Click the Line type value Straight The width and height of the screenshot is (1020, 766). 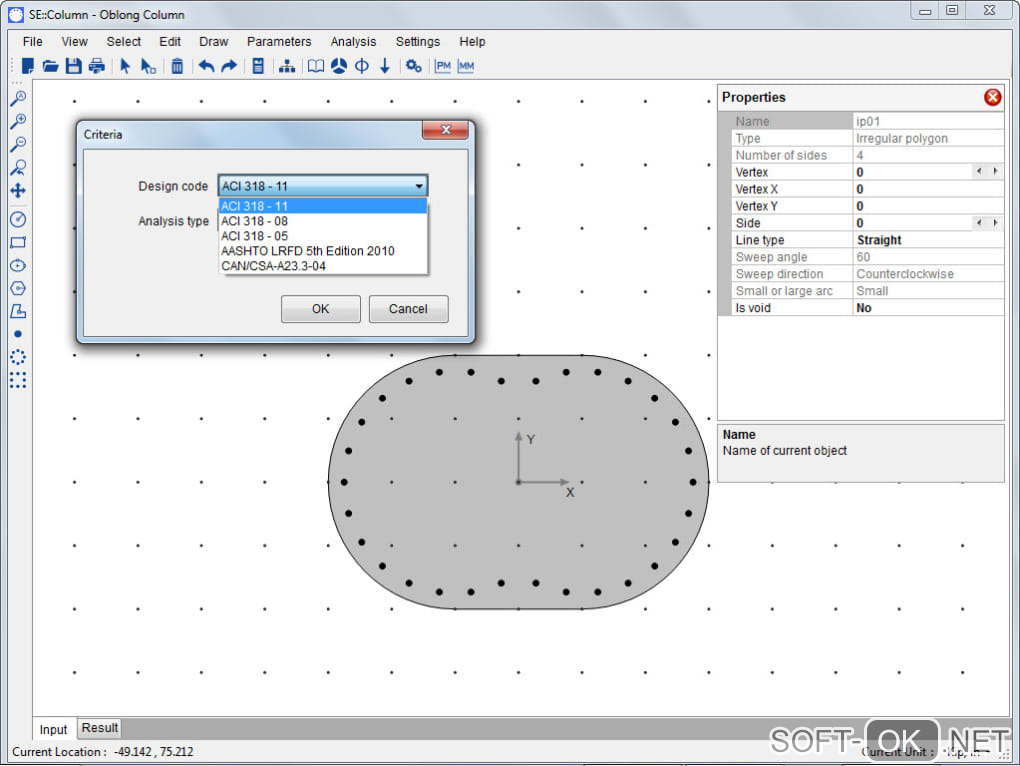879,240
